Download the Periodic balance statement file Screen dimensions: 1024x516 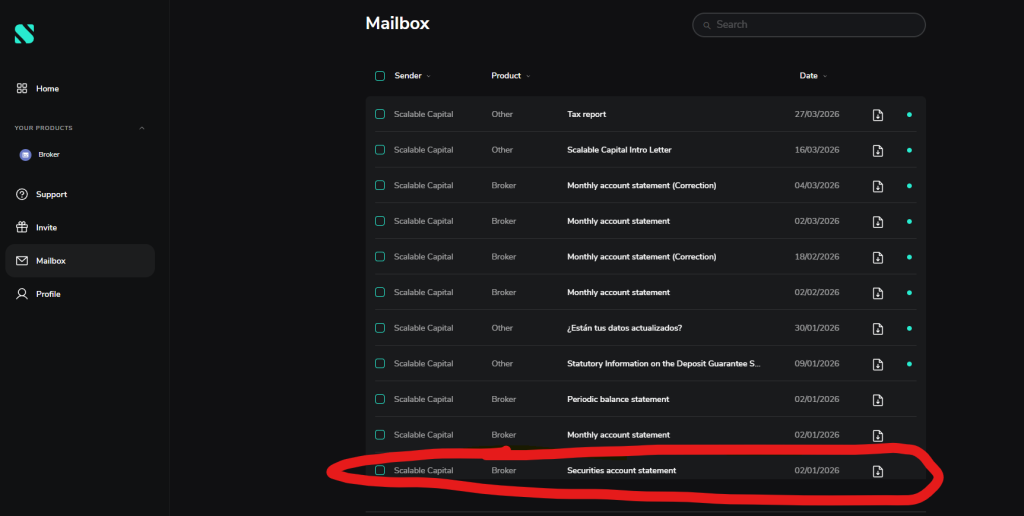[x=877, y=400]
